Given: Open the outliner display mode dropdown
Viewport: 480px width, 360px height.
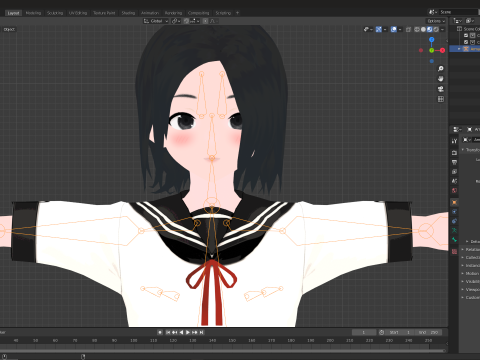Looking at the screenshot, I should [x=457, y=21].
